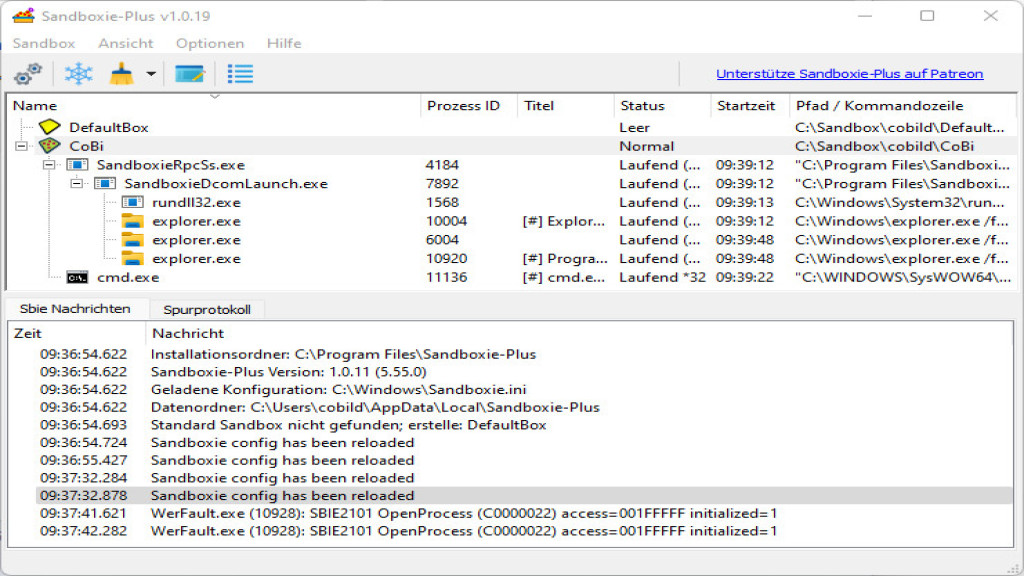The image size is (1024, 576).
Task: Open the Sandbox menu
Action: click(x=44, y=43)
